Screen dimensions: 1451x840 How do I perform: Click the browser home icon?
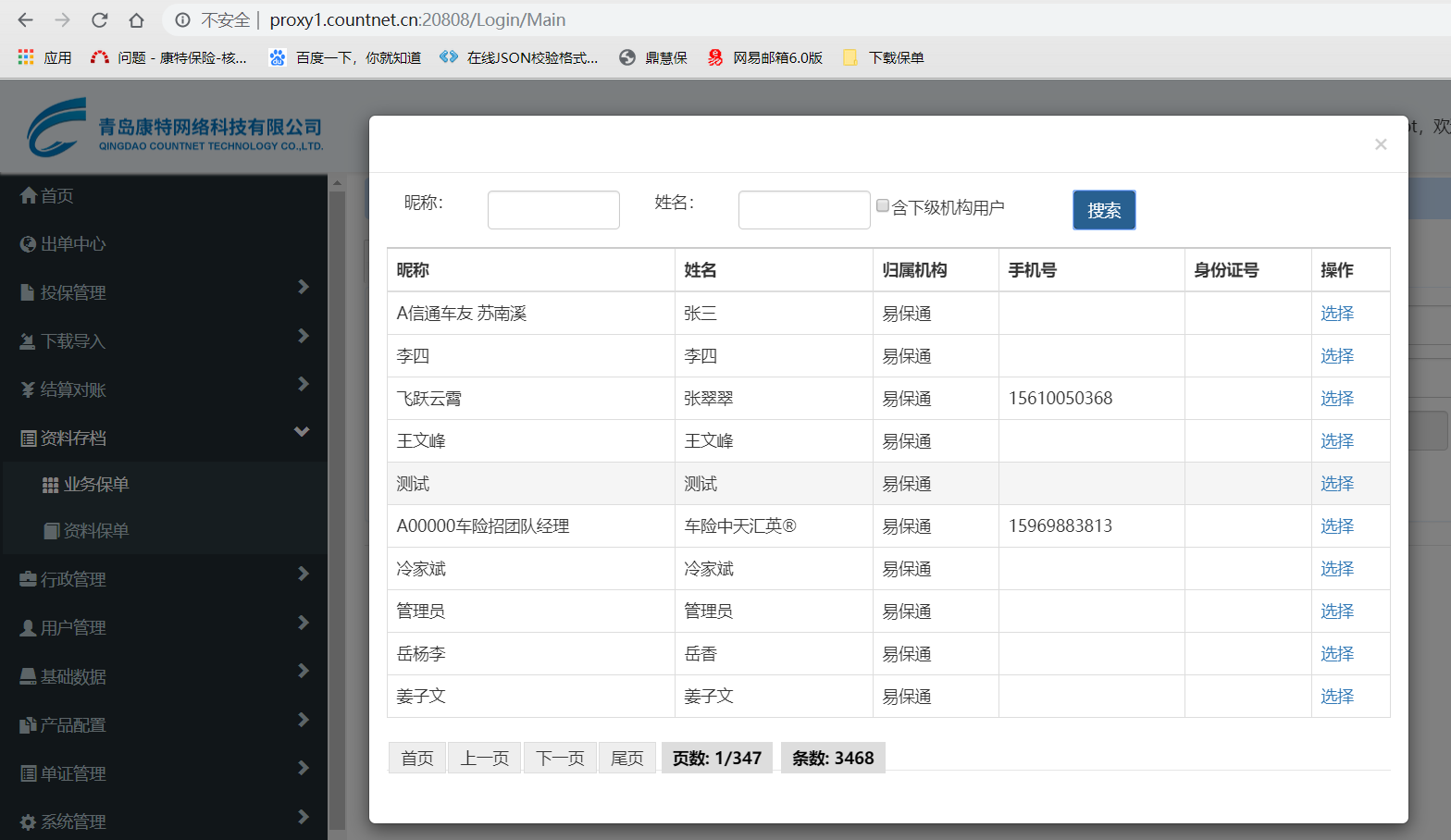136,20
